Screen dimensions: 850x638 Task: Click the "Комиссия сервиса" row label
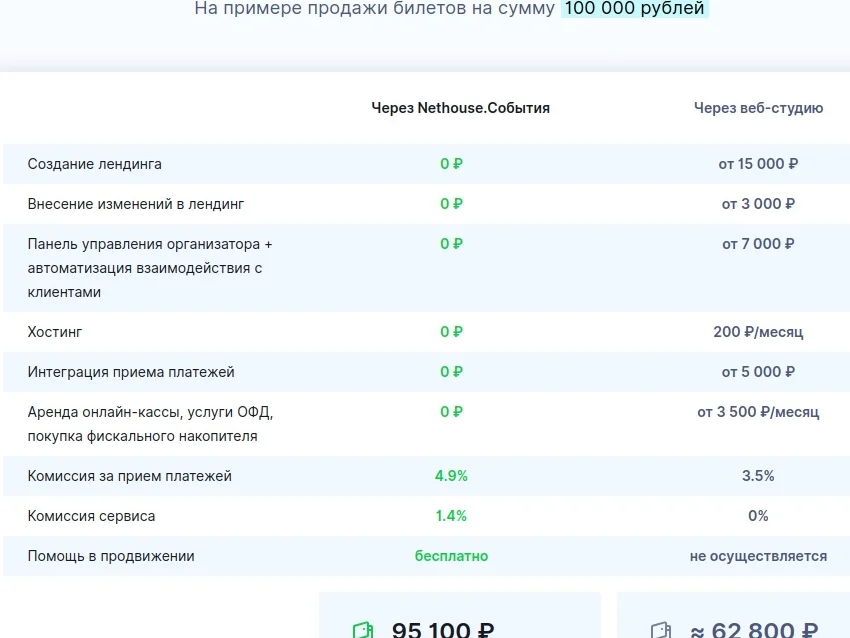click(88, 516)
